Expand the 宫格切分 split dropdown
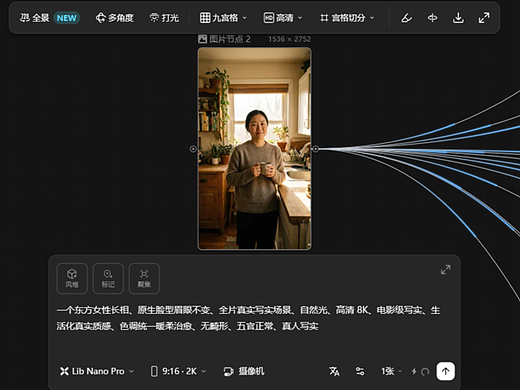Screen dimensions: 520x390 (347, 18)
